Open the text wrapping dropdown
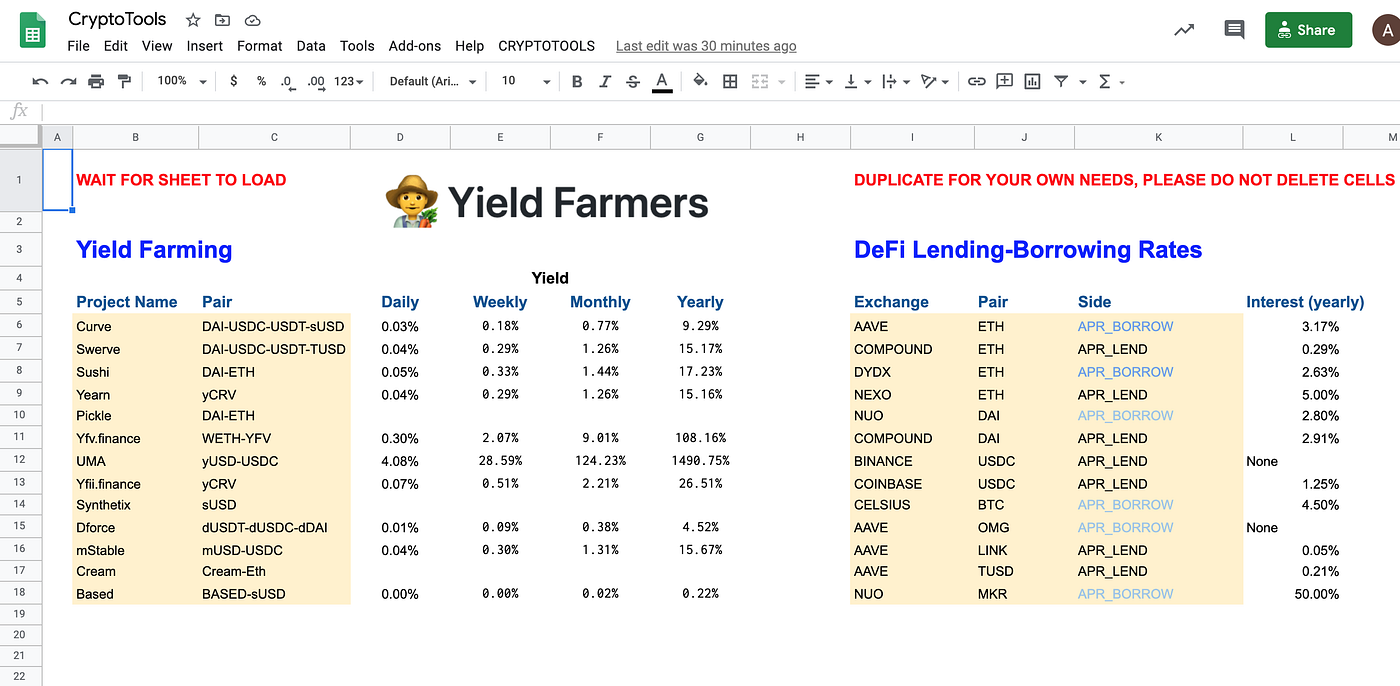This screenshot has height=686, width=1400. click(895, 81)
